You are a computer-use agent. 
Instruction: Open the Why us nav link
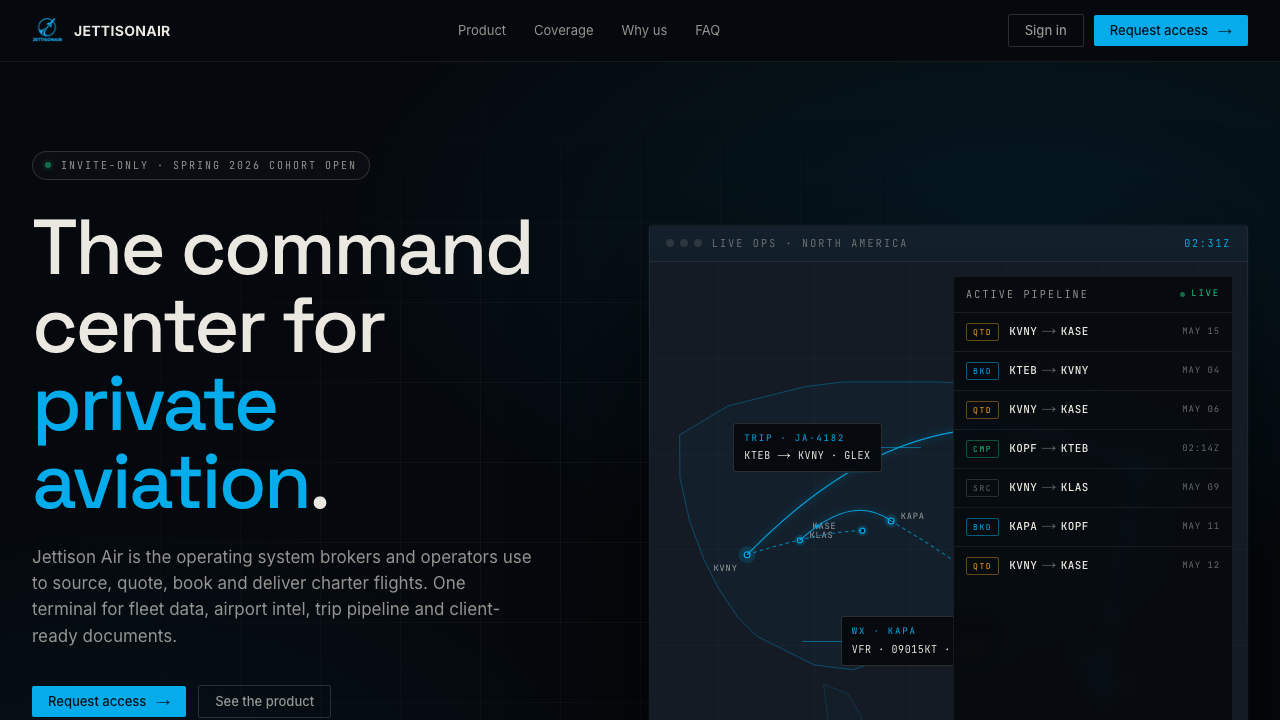tap(644, 31)
